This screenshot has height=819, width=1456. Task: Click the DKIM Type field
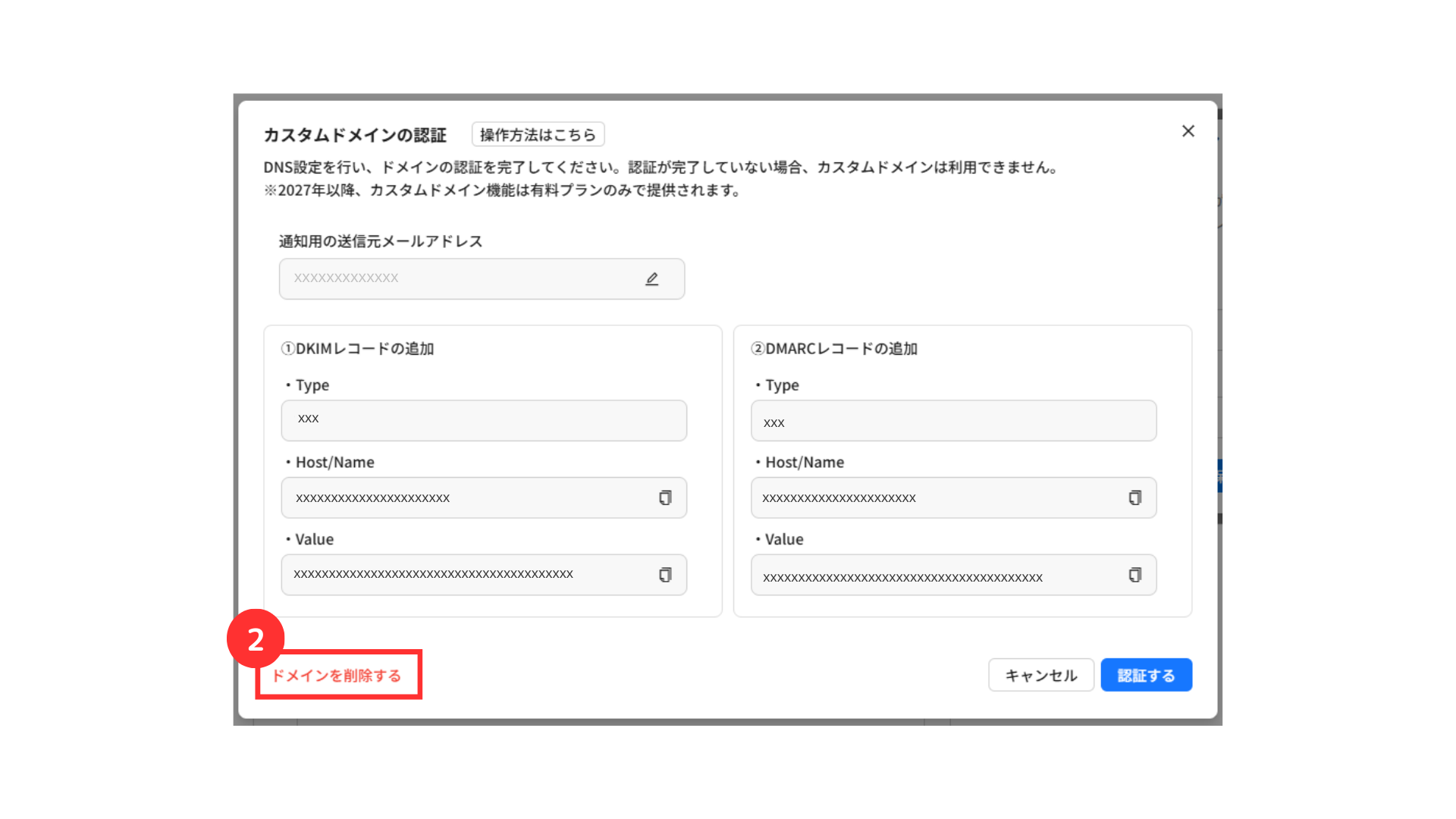[x=483, y=420]
